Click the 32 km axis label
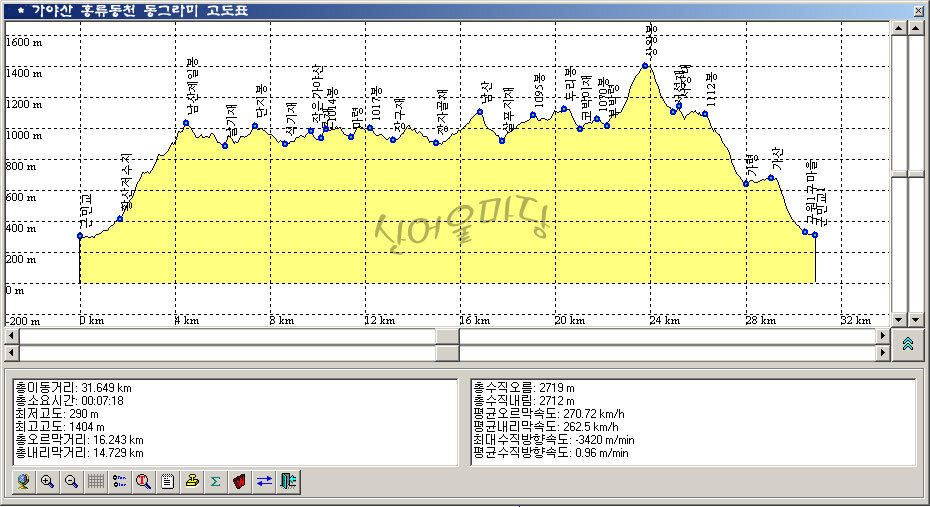930x507 pixels. tap(856, 320)
